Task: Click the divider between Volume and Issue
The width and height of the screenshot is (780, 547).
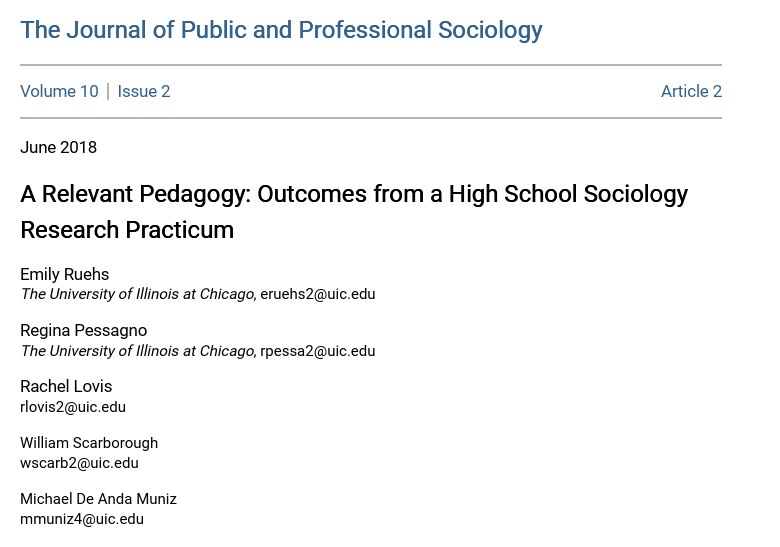Action: tap(108, 91)
